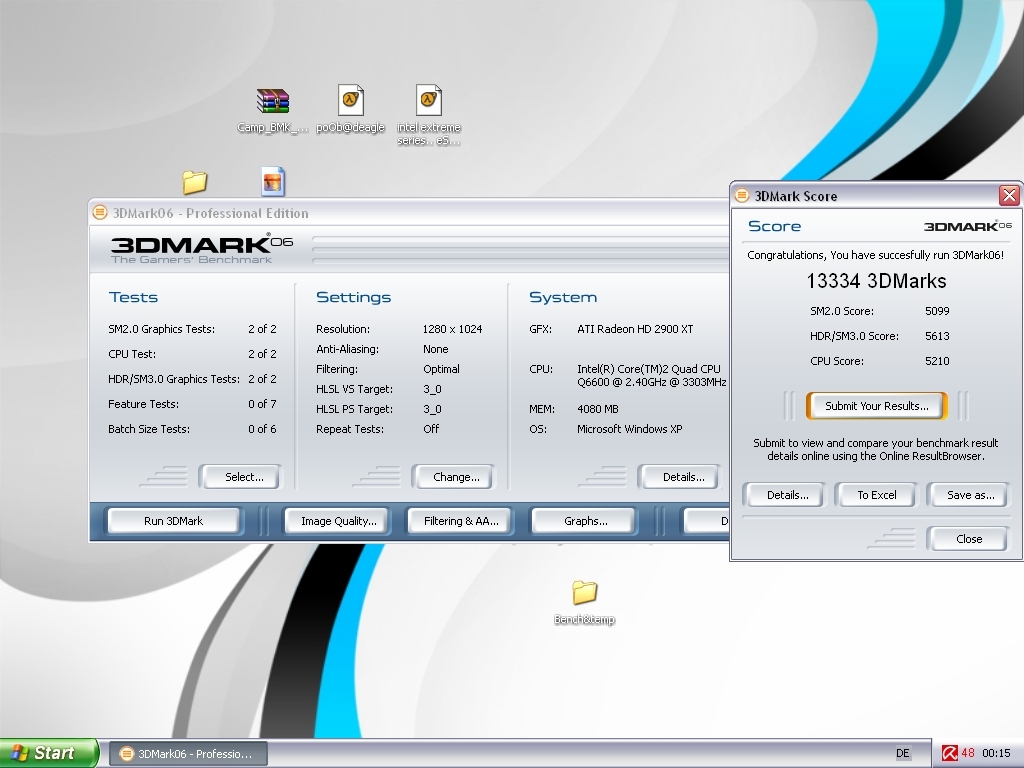Image resolution: width=1024 pixels, height=768 pixels.
Task: Select the intel extreme series demo file icon
Action: 429,101
